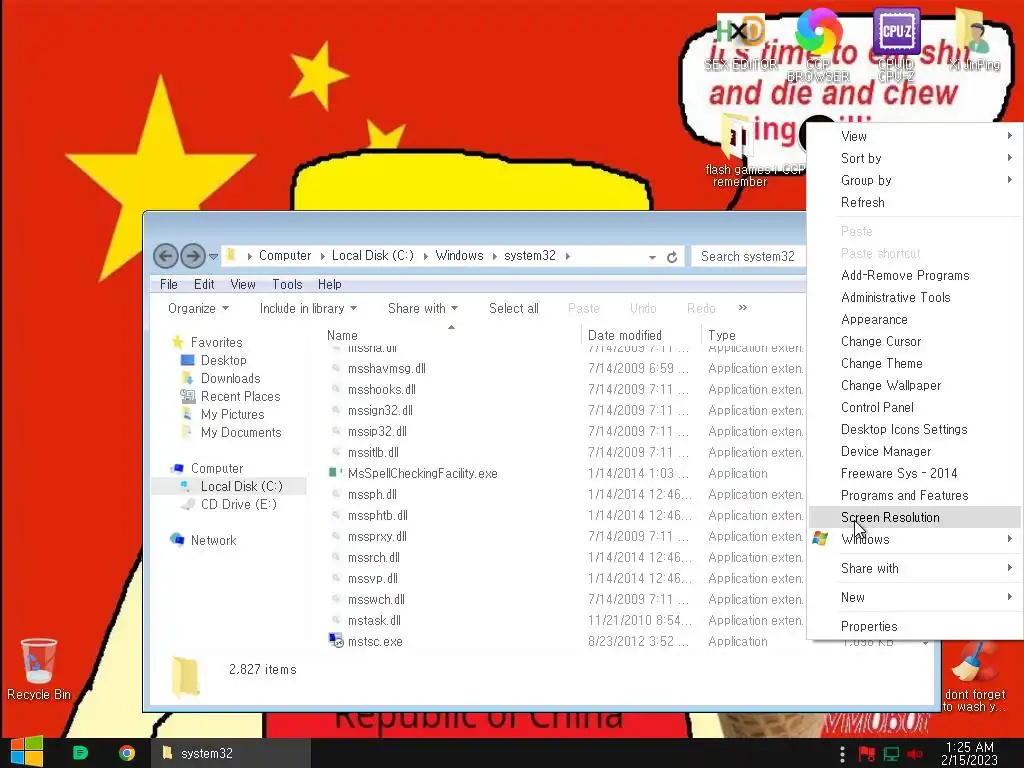1024x768 pixels.
Task: Select Desktop in Favorites
Action: (x=223, y=360)
